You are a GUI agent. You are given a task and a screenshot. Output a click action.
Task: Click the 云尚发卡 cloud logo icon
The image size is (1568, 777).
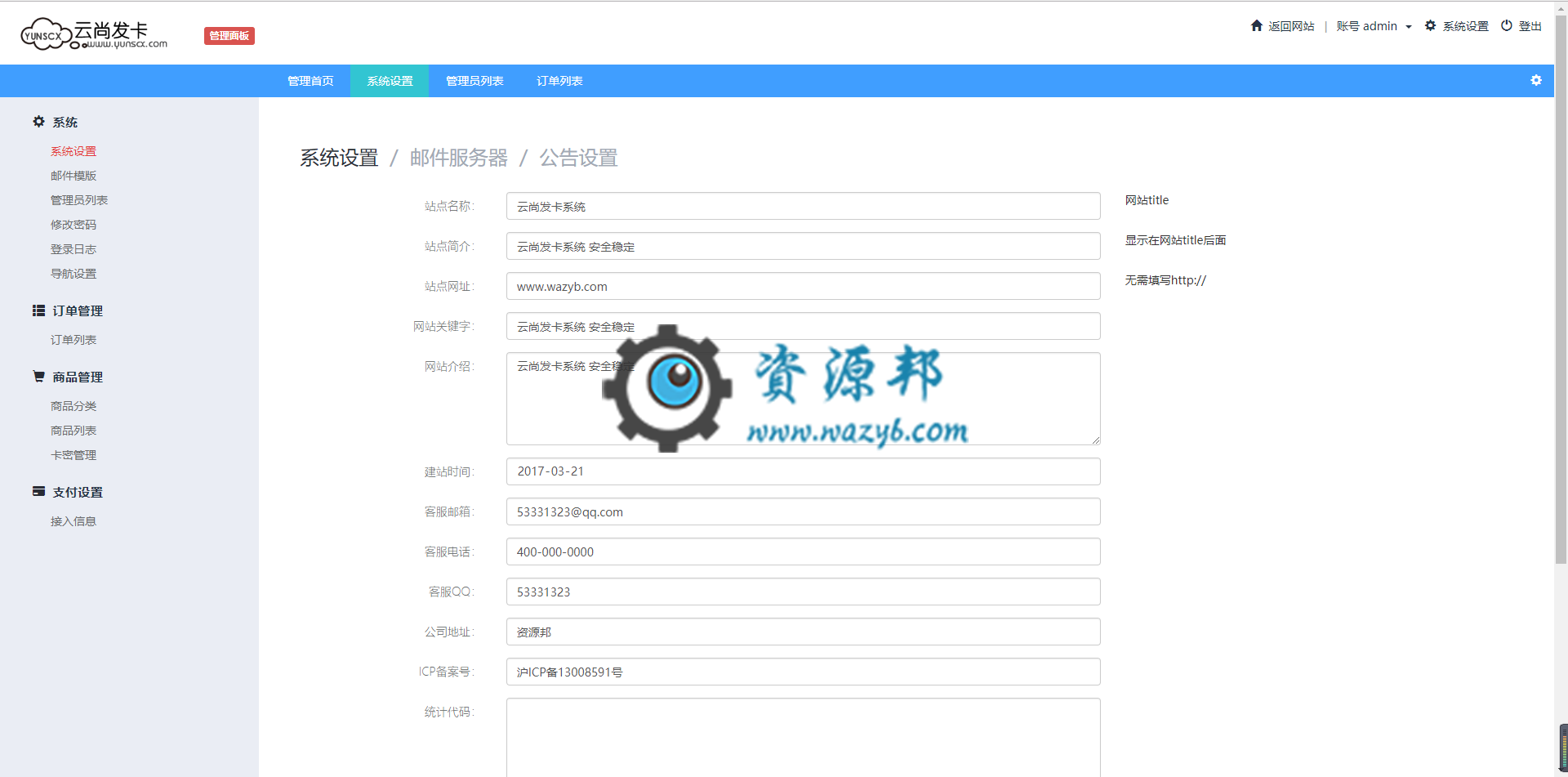click(45, 33)
